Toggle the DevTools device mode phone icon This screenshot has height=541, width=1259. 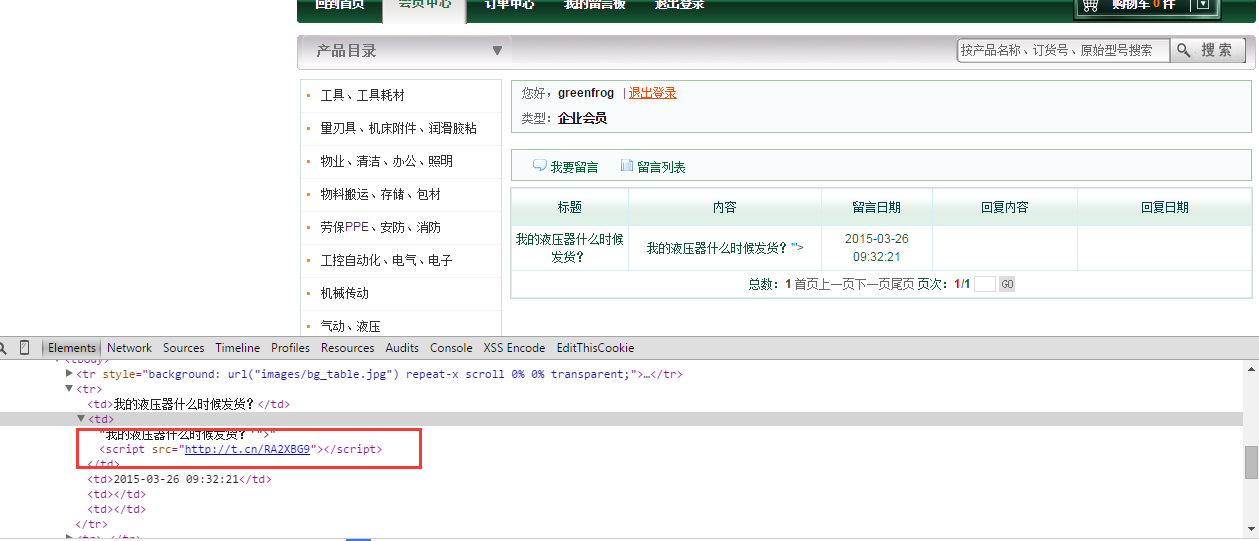tap(25, 348)
